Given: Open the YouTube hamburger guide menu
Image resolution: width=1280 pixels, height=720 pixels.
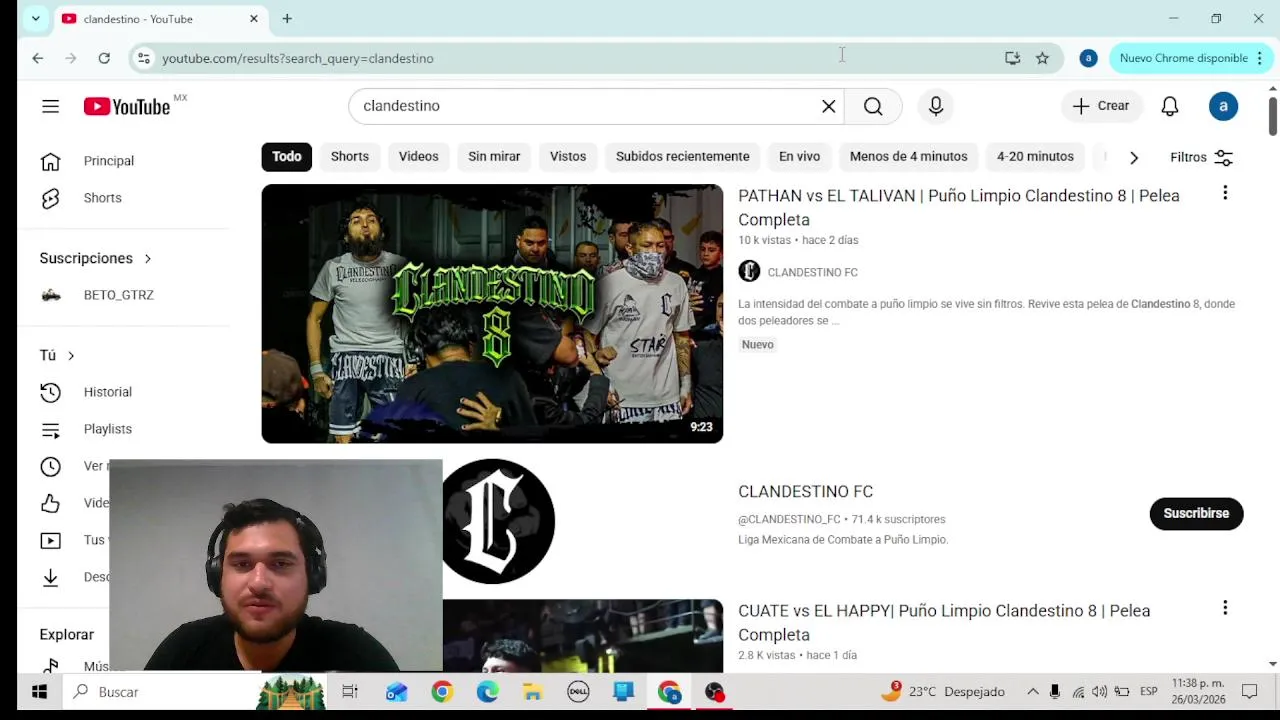Looking at the screenshot, I should pyautogui.click(x=50, y=106).
